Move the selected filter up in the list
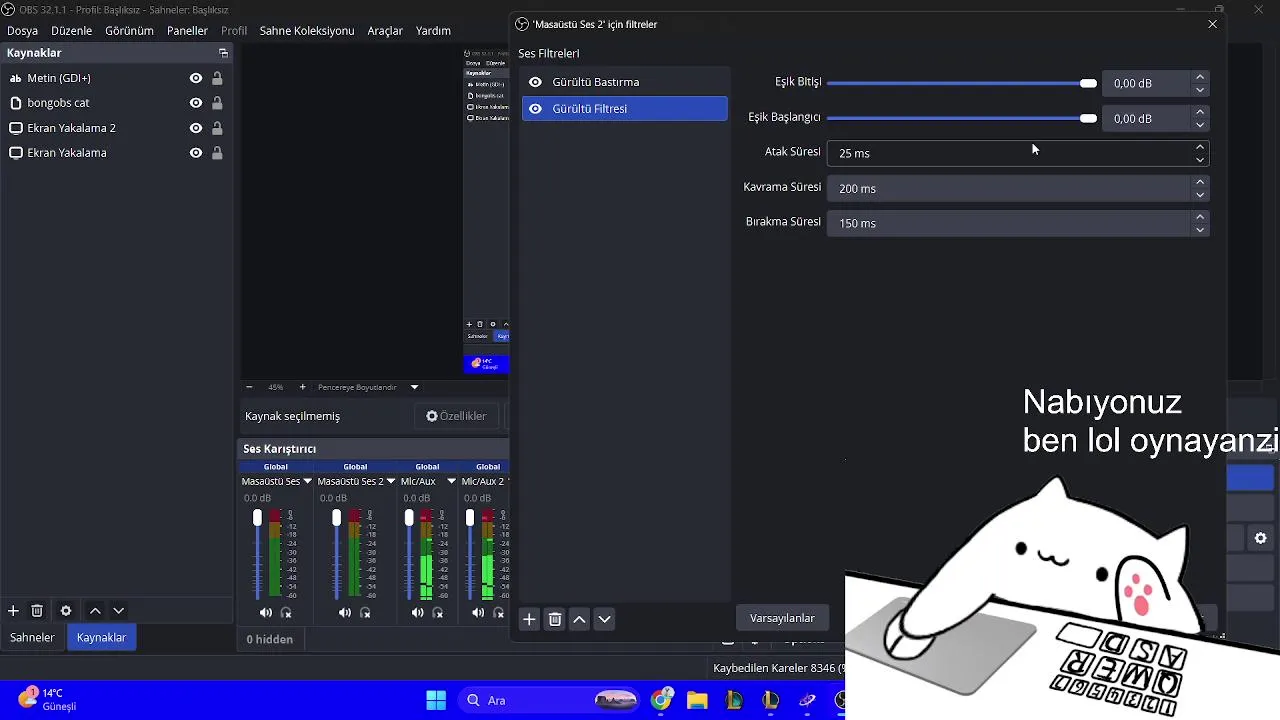Screen dimensions: 1280x720 click(x=579, y=619)
